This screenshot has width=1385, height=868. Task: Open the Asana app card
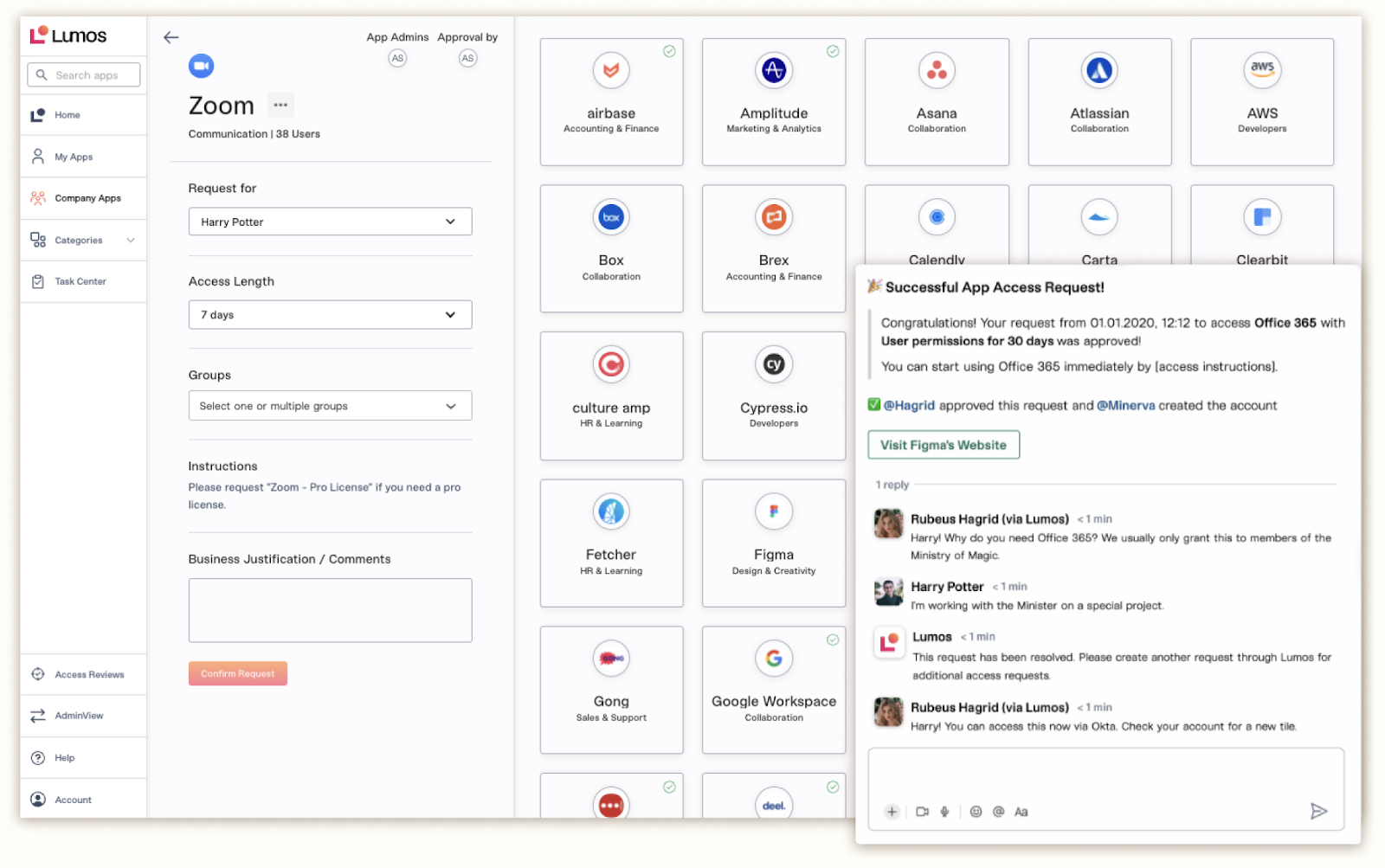pyautogui.click(x=937, y=102)
